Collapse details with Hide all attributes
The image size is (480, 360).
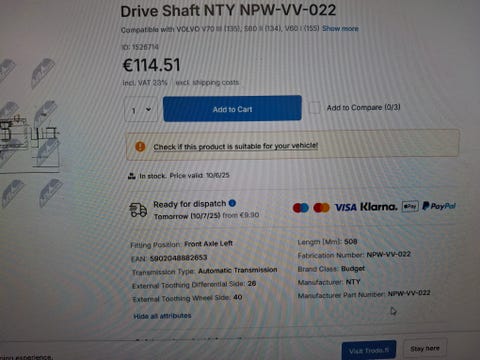click(162, 316)
